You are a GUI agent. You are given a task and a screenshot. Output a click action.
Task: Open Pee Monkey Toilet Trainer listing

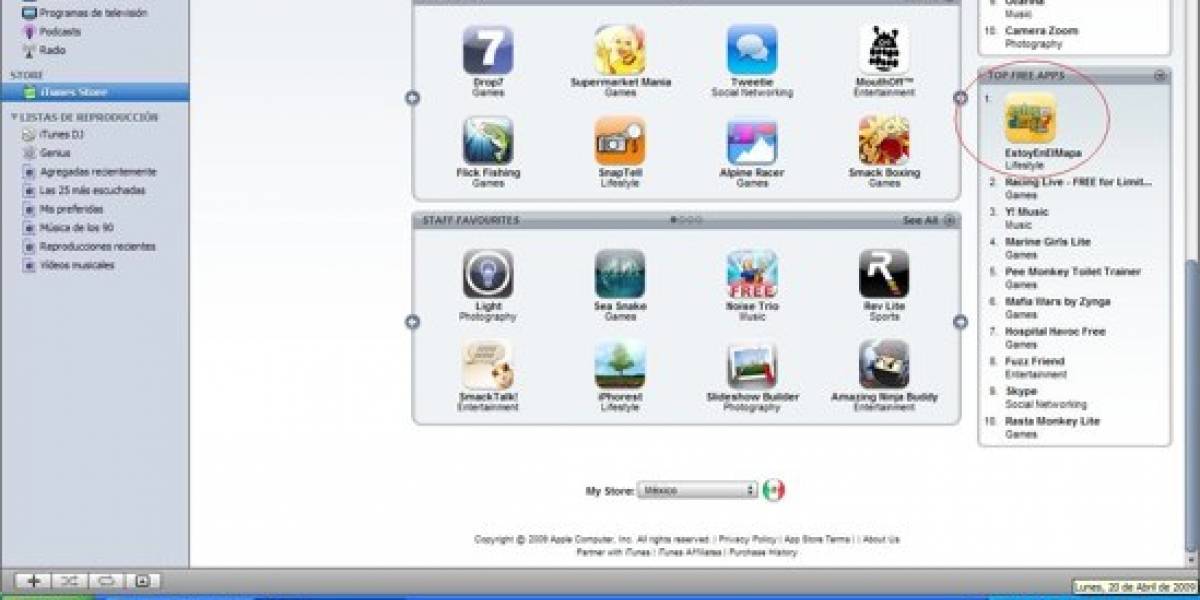coord(1072,271)
